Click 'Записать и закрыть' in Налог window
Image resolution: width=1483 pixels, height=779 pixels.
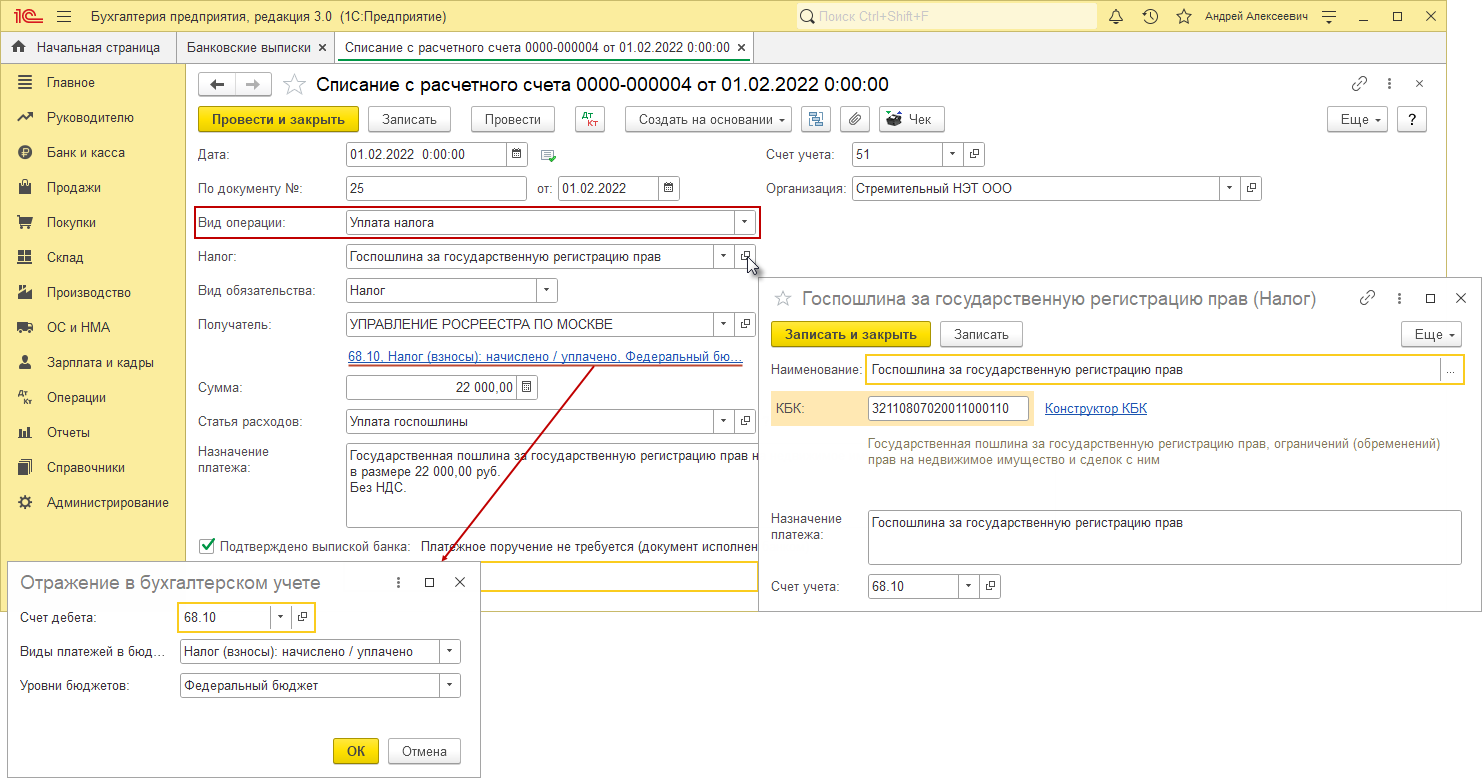tap(851, 334)
